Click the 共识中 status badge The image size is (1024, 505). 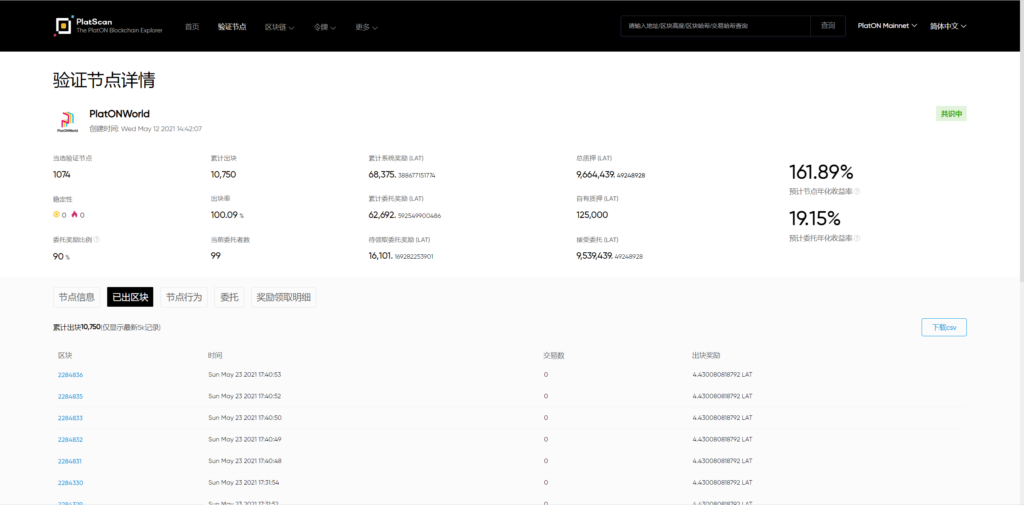click(x=951, y=114)
